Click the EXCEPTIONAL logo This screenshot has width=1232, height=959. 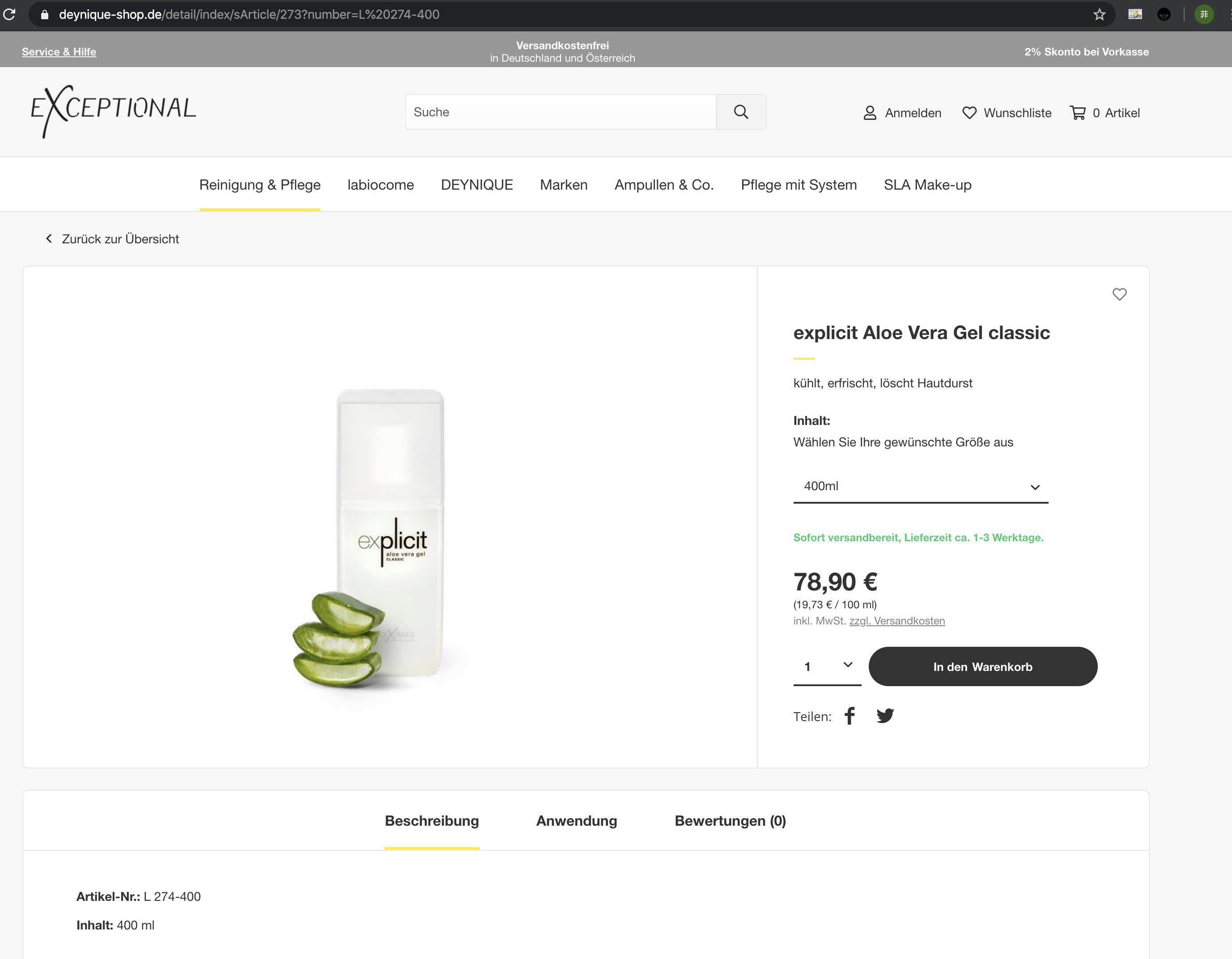(113, 111)
